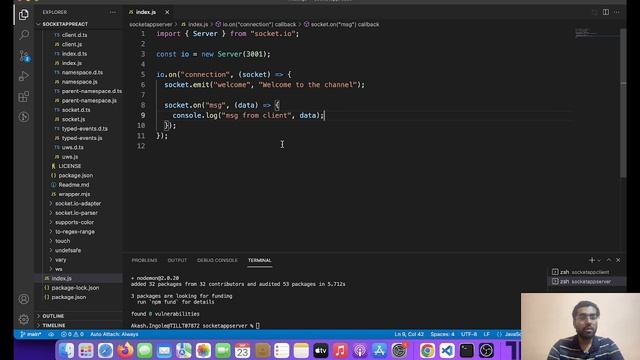Close the terminal panel

pos(618,260)
